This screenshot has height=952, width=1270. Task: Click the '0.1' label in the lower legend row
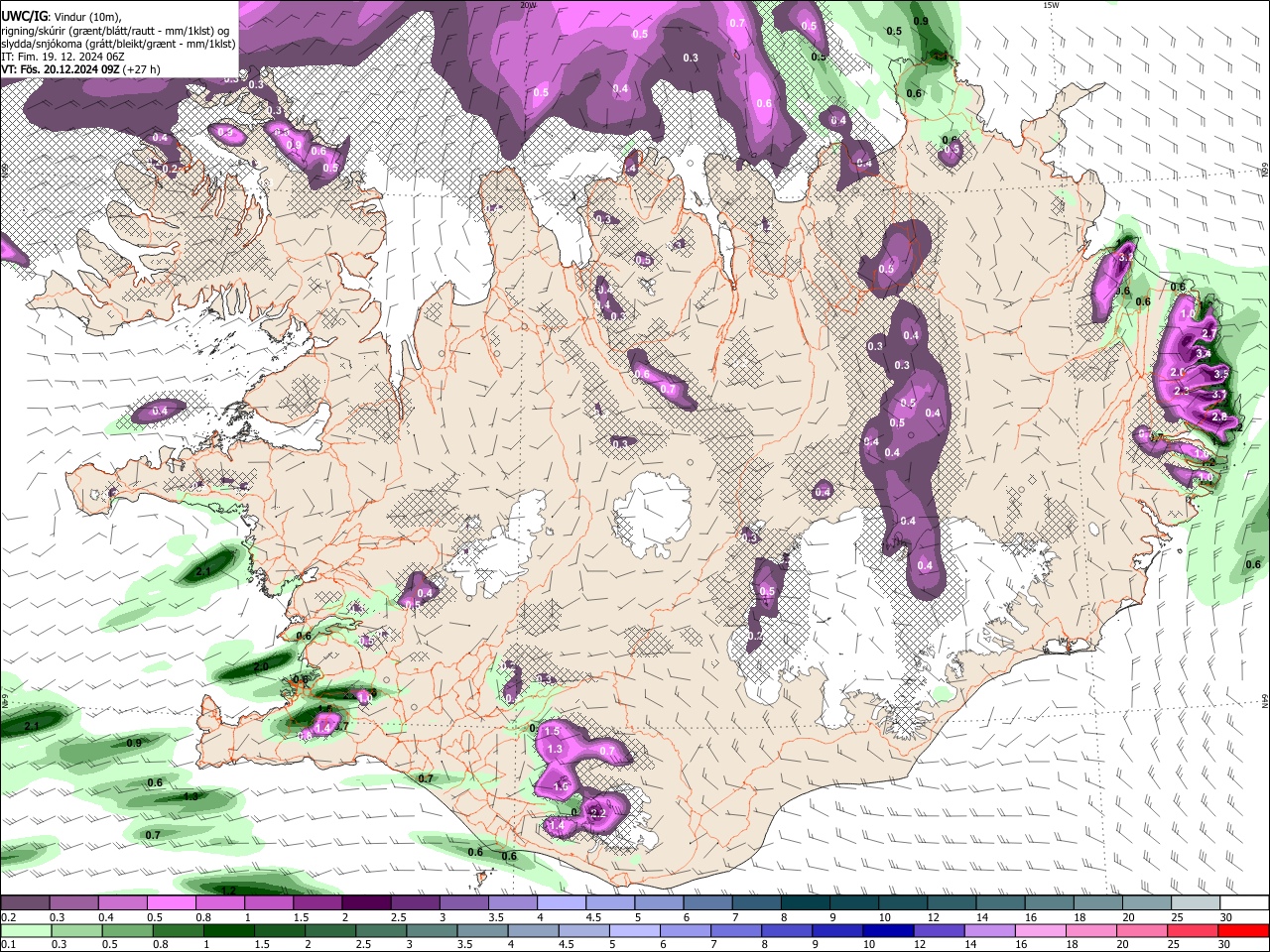pyautogui.click(x=8, y=944)
